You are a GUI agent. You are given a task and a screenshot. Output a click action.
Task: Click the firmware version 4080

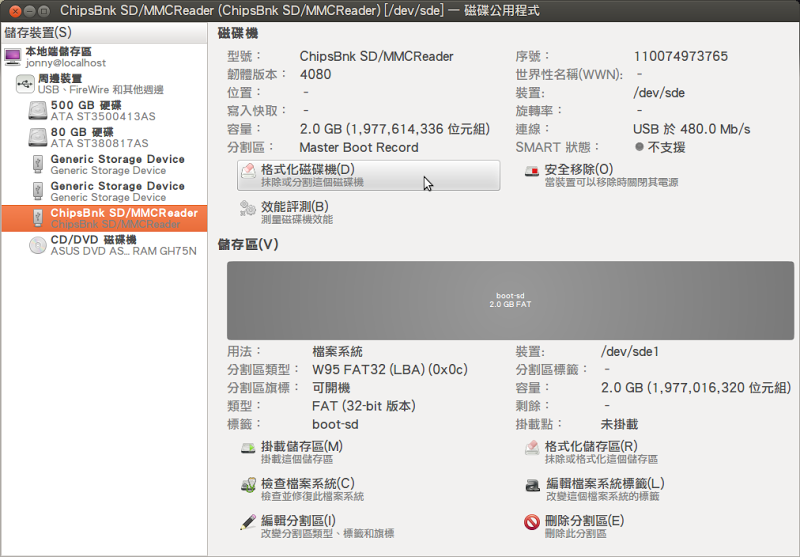click(315, 74)
